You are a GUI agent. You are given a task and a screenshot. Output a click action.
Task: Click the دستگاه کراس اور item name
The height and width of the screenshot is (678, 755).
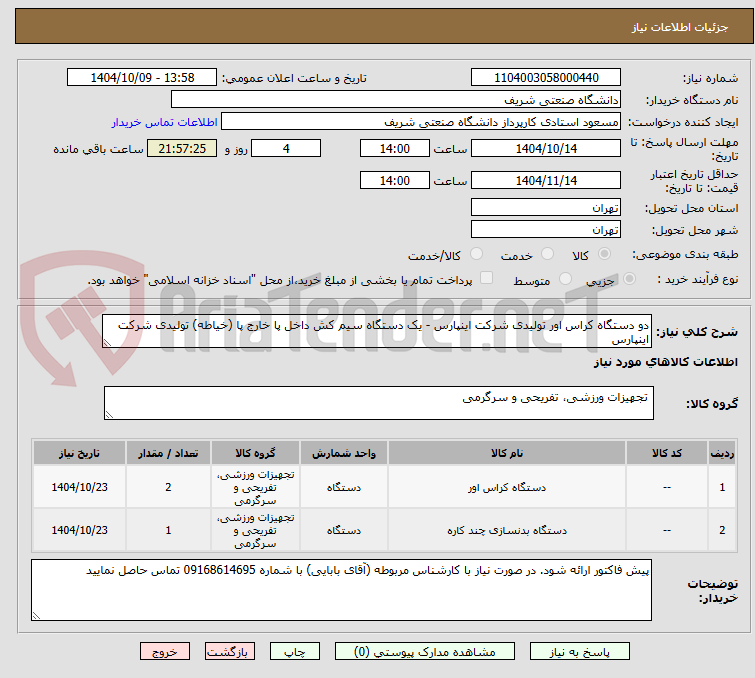pyautogui.click(x=507, y=487)
